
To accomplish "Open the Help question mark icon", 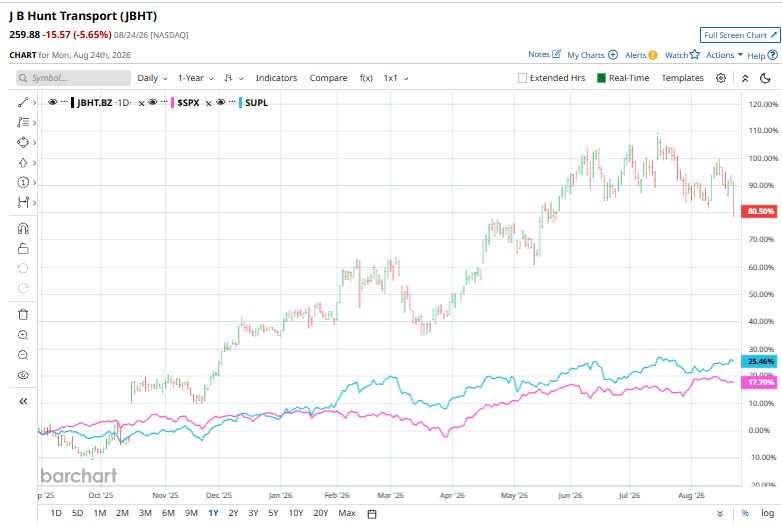I will (x=773, y=55).
